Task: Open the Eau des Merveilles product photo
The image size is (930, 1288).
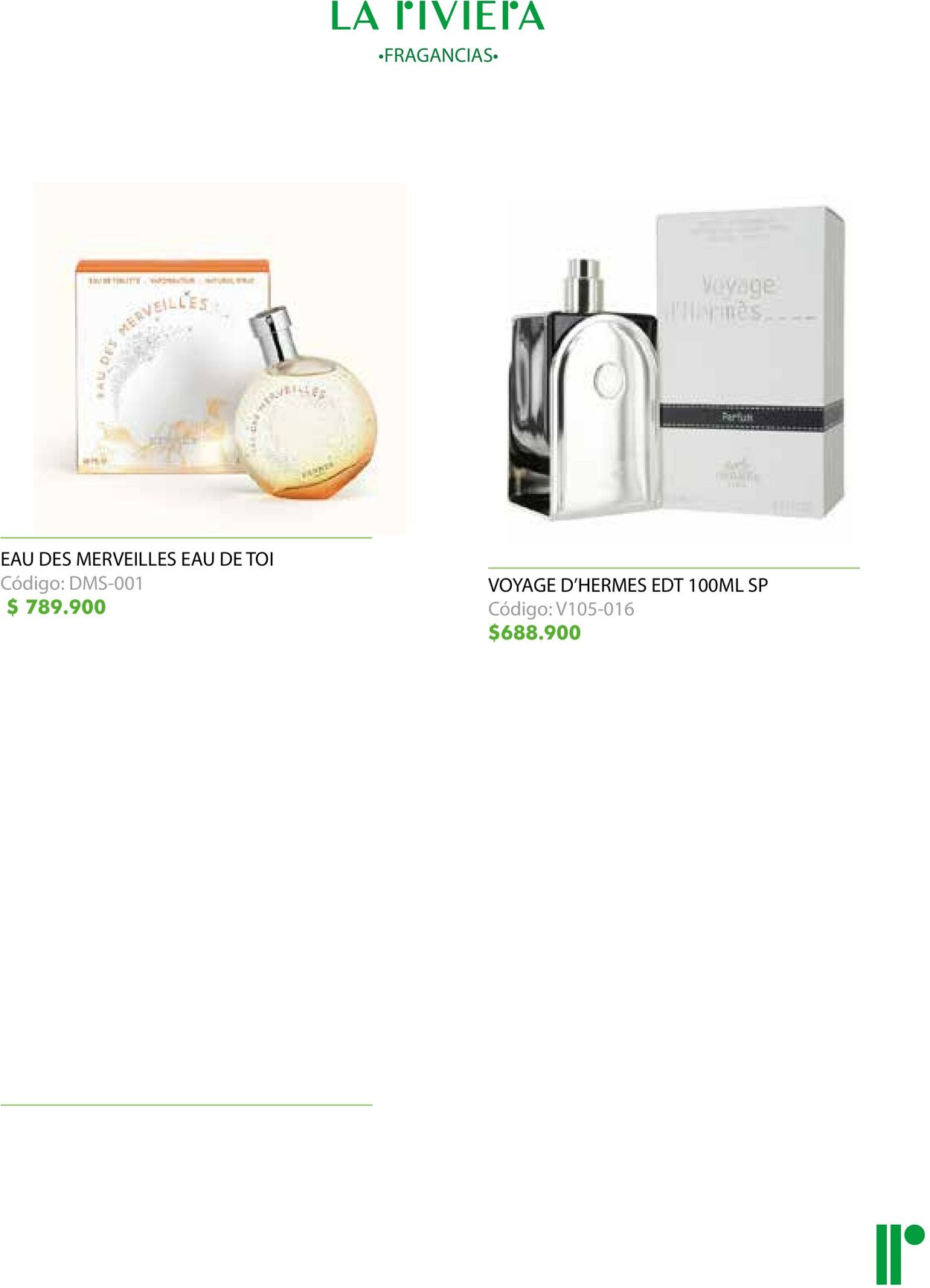Action: click(219, 358)
